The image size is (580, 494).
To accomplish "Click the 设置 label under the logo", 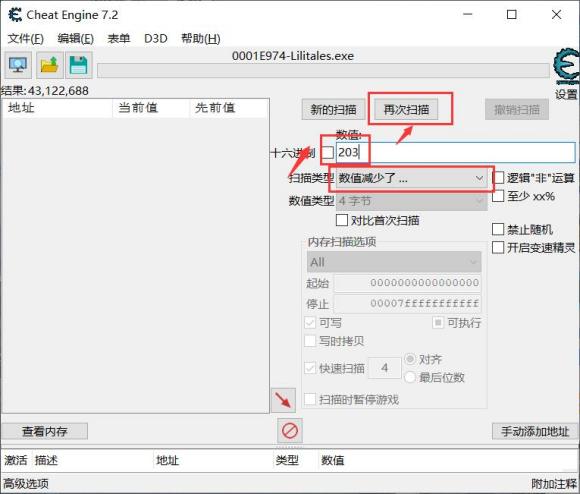I will (x=566, y=94).
